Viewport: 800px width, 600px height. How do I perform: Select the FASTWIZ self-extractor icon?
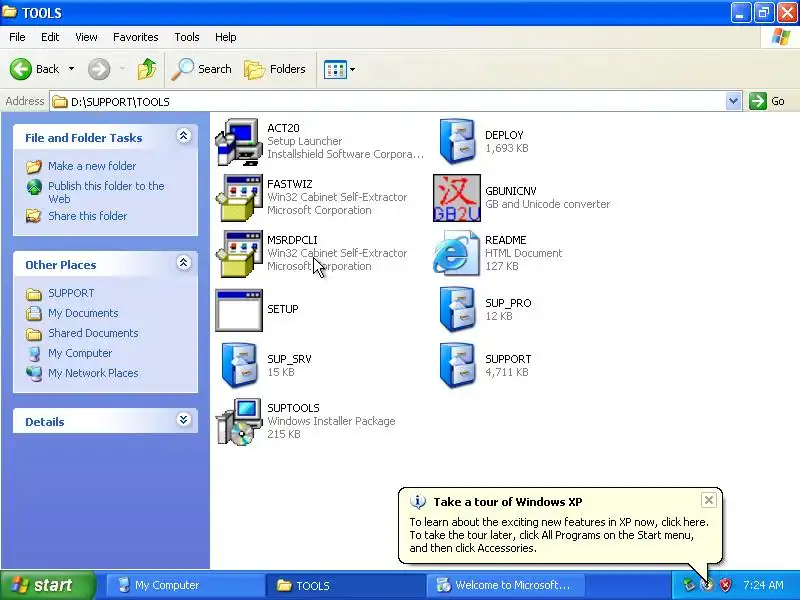(x=239, y=198)
